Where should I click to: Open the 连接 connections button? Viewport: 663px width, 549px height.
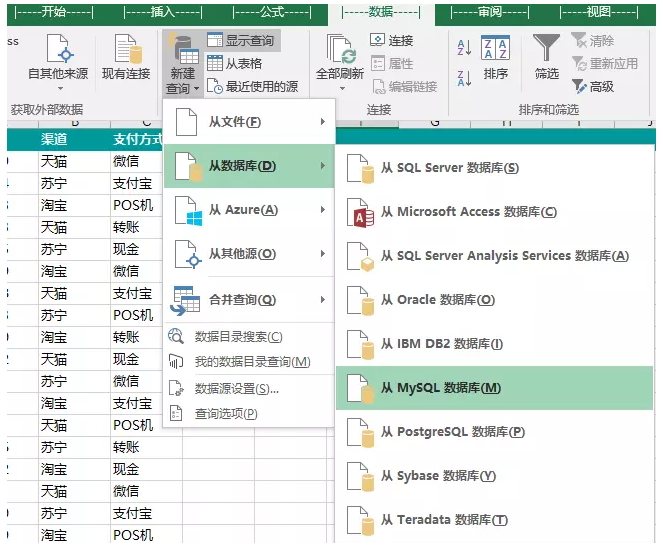tap(392, 41)
